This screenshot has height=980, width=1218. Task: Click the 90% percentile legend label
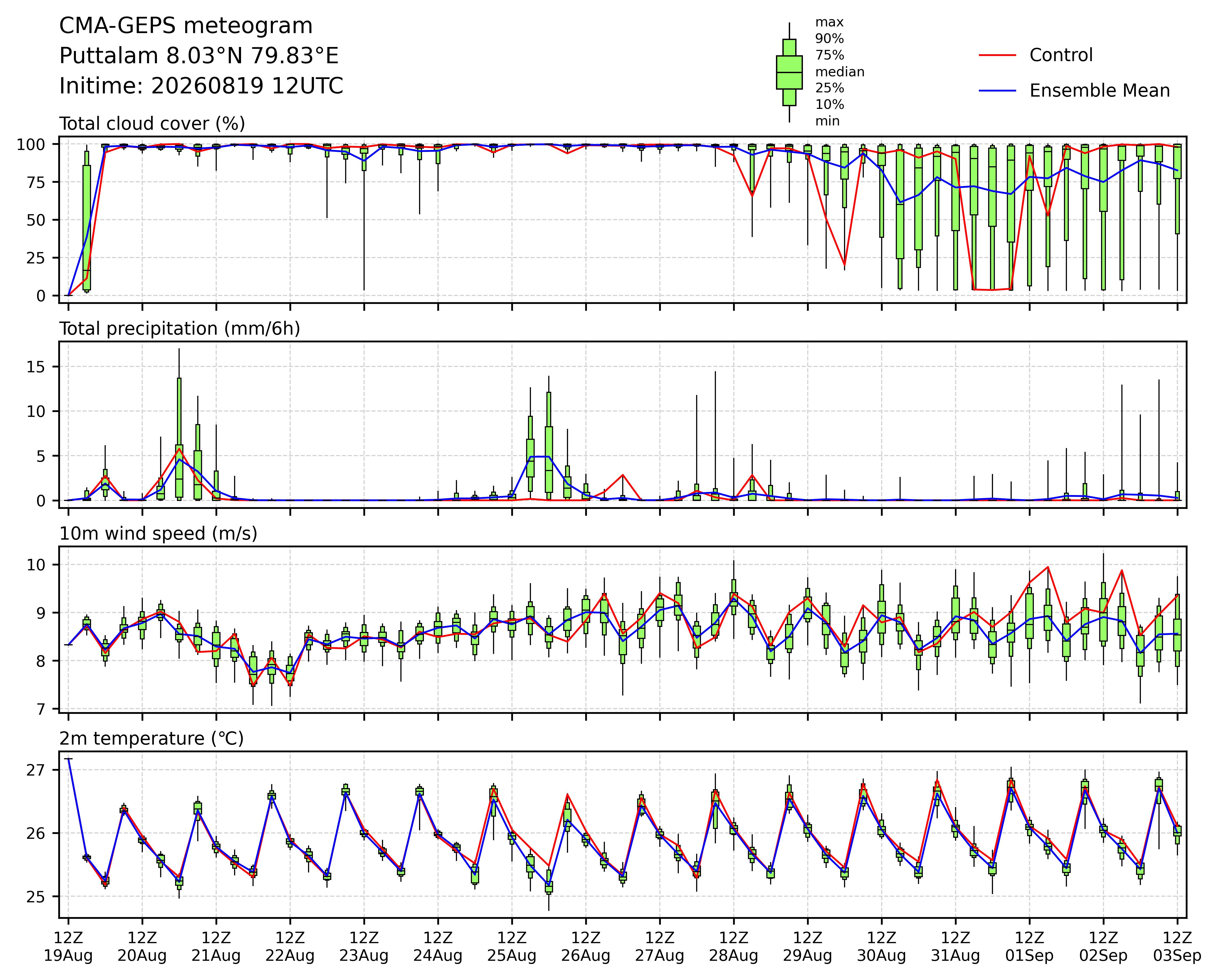click(x=829, y=39)
